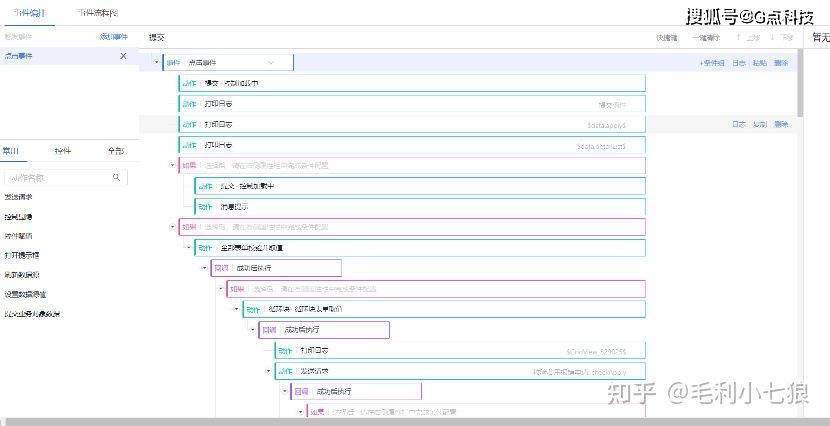The width and height of the screenshot is (830, 426).
Task: Click 日志 on the highlighted 打印日志 row
Action: 739,124
